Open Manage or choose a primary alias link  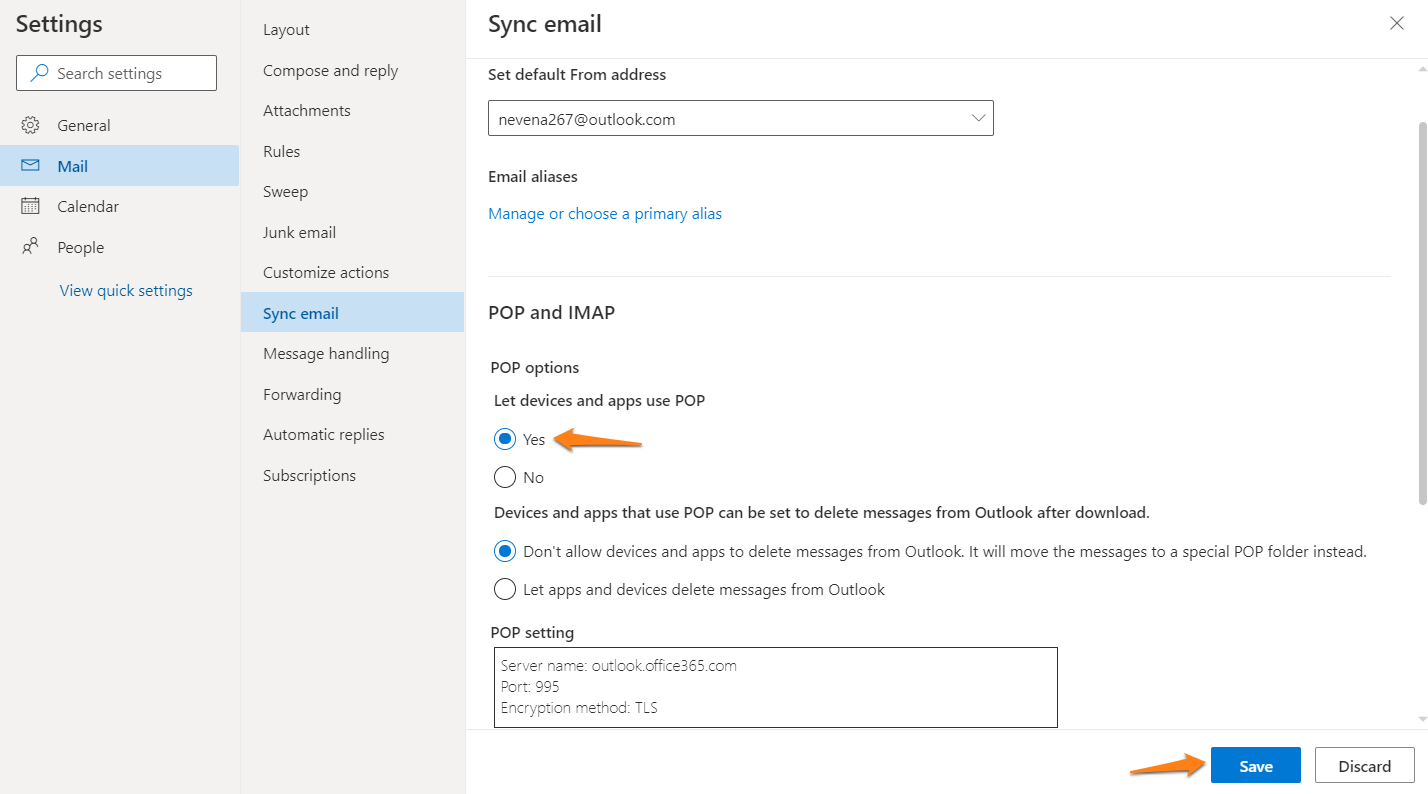tap(604, 214)
